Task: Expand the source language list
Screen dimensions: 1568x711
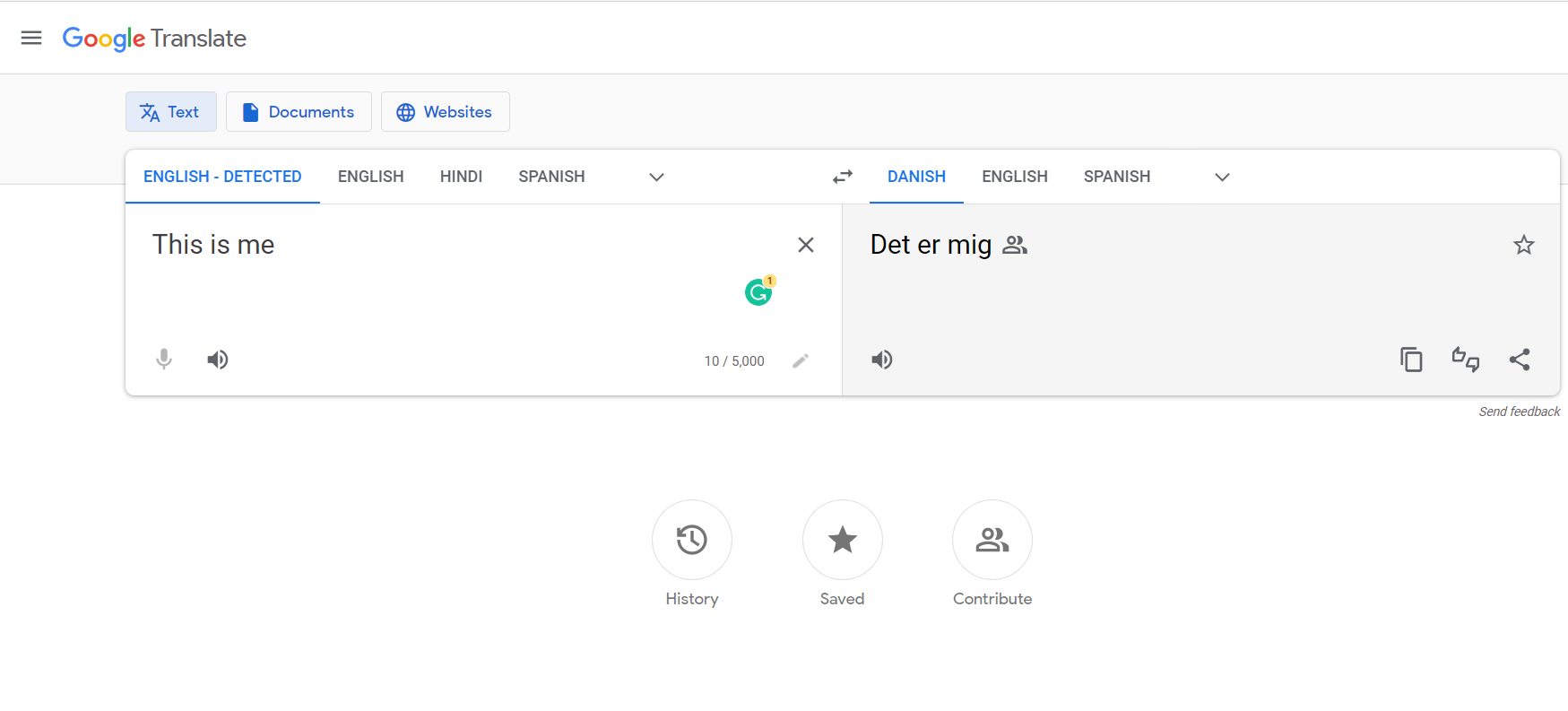Action: [x=656, y=177]
